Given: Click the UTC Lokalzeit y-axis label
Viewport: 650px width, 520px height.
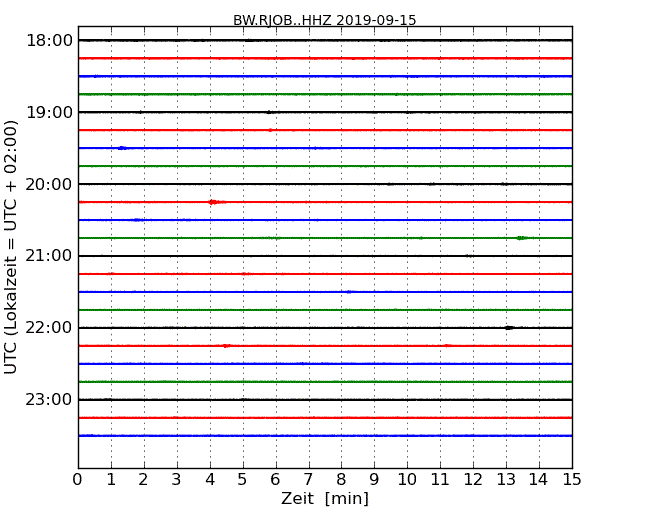Looking at the screenshot, I should click(11, 247).
